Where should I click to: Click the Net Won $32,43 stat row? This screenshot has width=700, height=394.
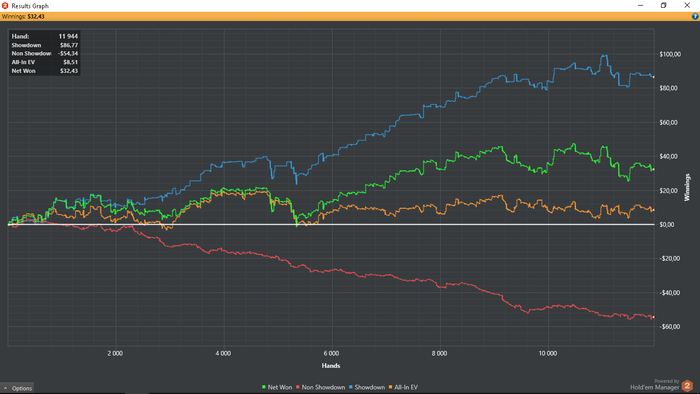[45, 71]
